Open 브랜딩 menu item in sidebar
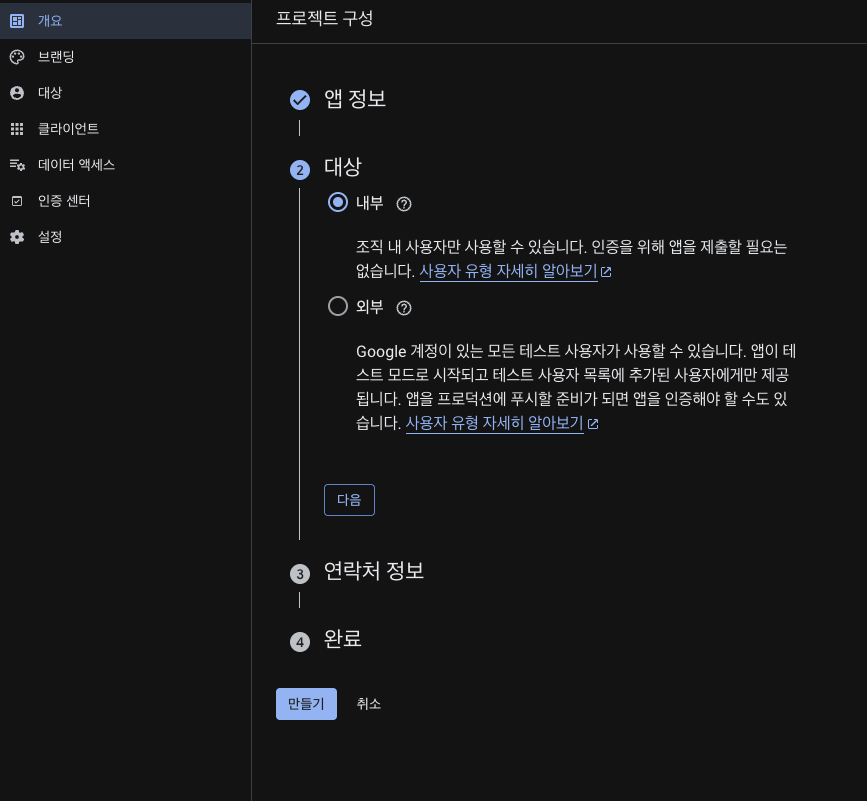Screen dimensions: 867x801 pyautogui.click(x=56, y=57)
